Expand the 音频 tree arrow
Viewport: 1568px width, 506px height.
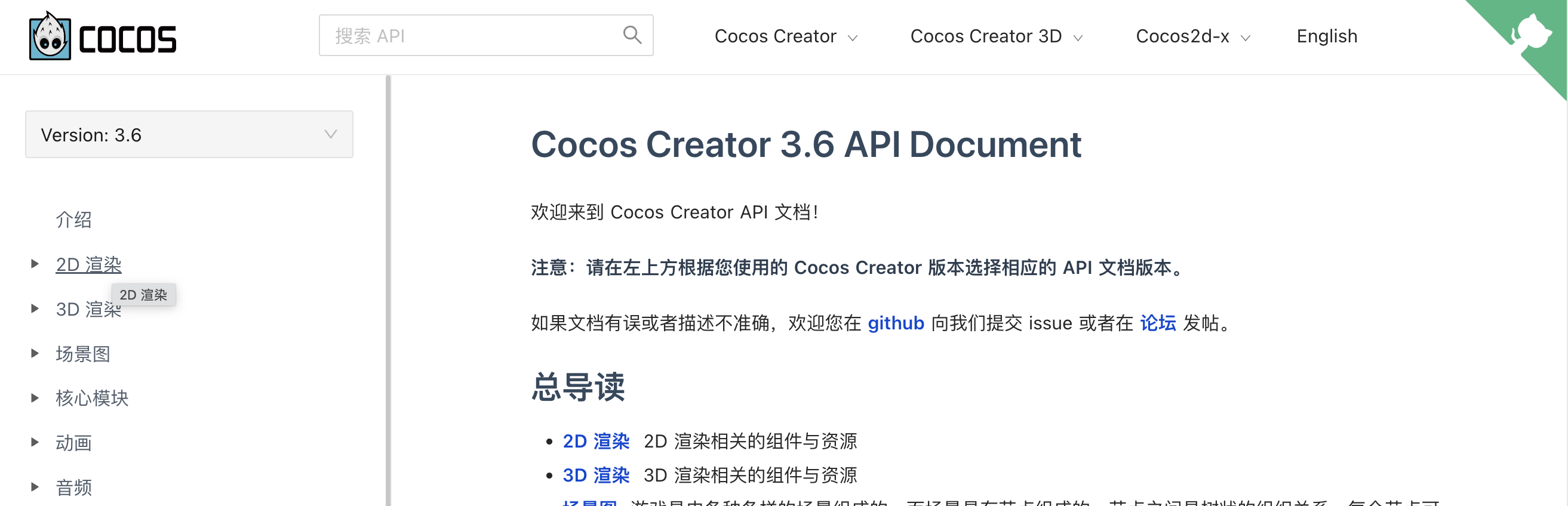(x=35, y=486)
